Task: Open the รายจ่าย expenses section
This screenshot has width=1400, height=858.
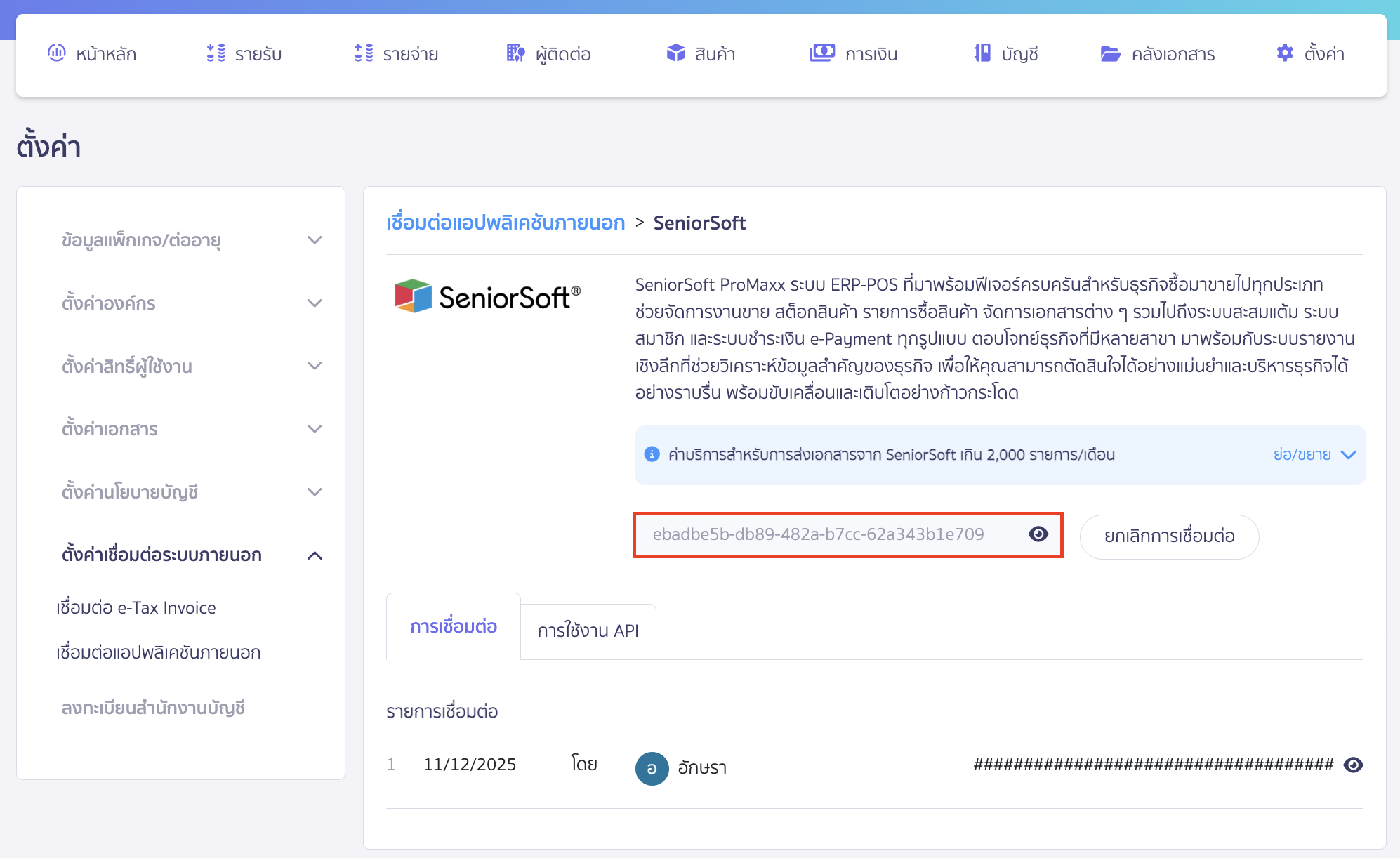Action: click(362, 53)
